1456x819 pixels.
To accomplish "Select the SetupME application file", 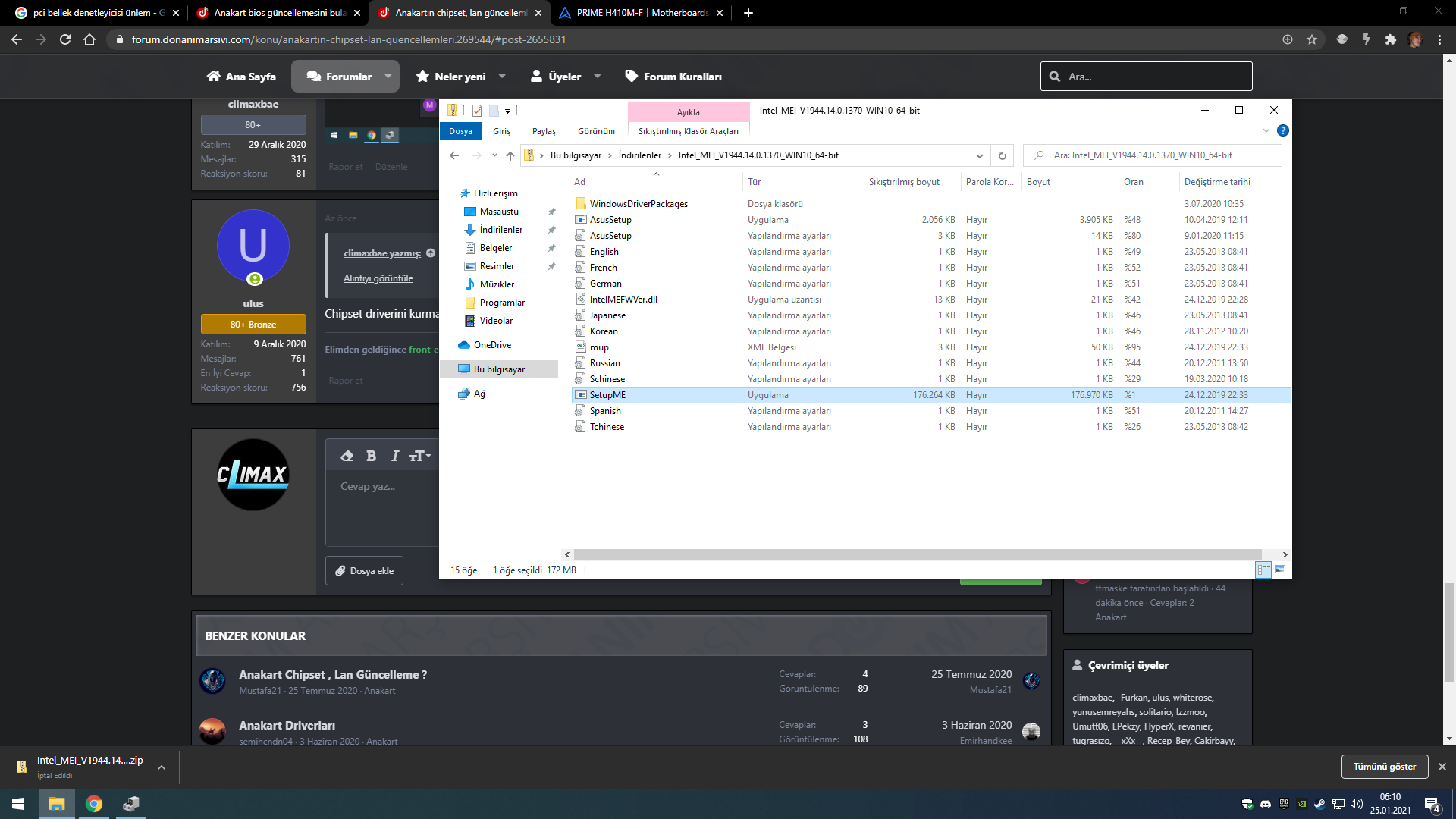I will pyautogui.click(x=607, y=395).
